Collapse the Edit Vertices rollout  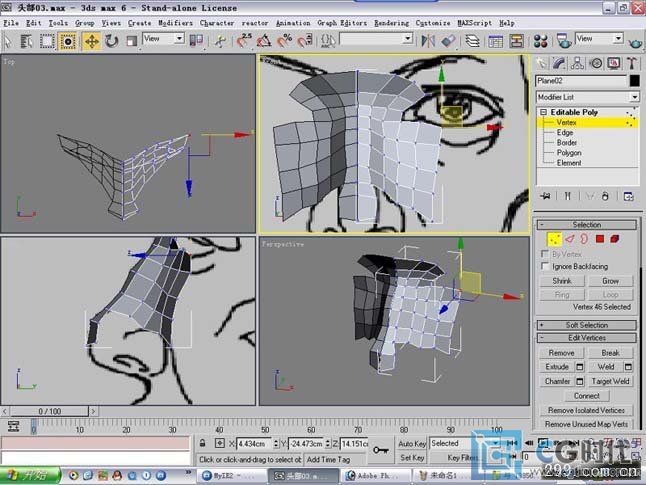[587, 338]
